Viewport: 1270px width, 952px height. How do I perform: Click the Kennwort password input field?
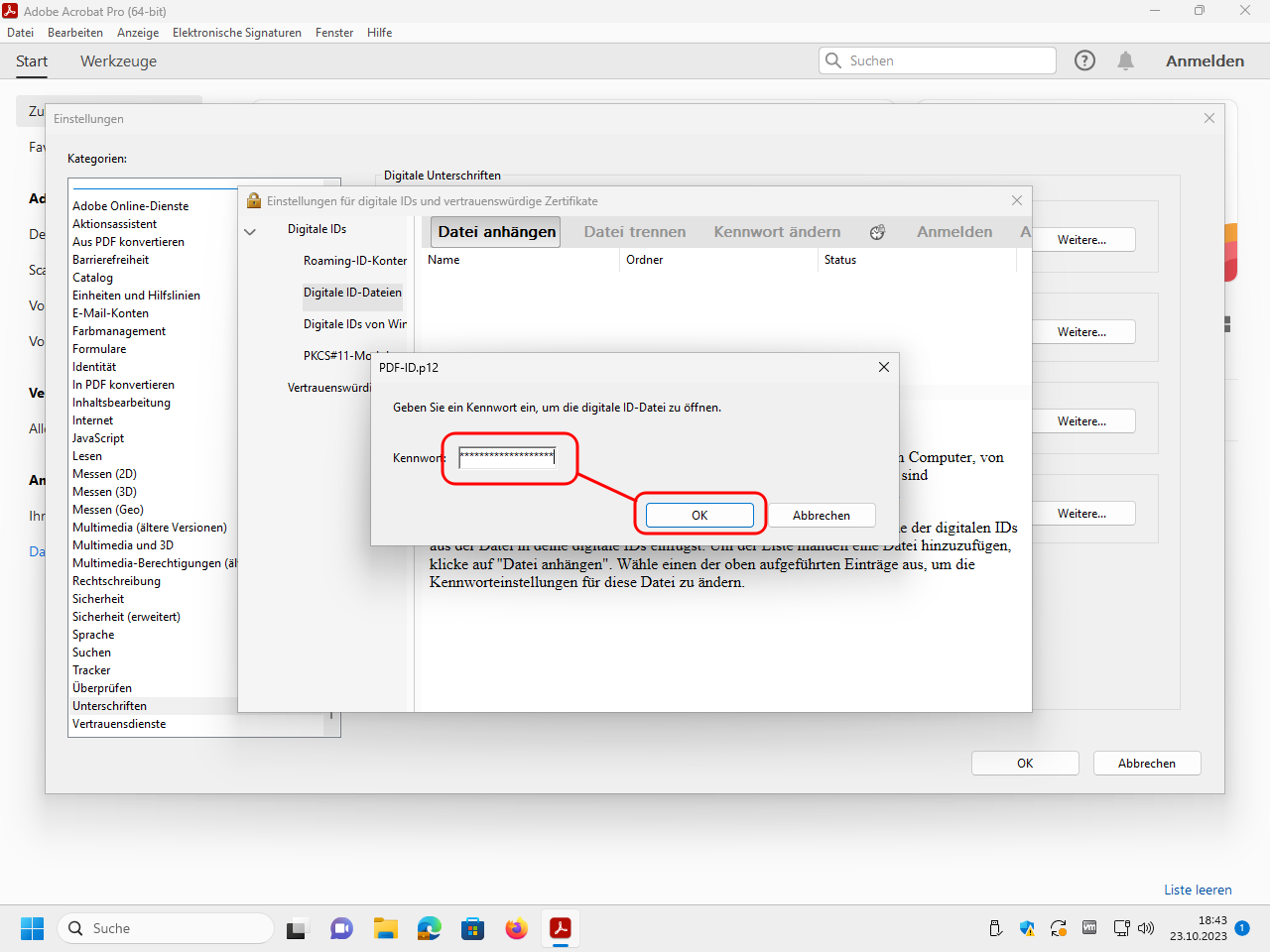pyautogui.click(x=507, y=457)
